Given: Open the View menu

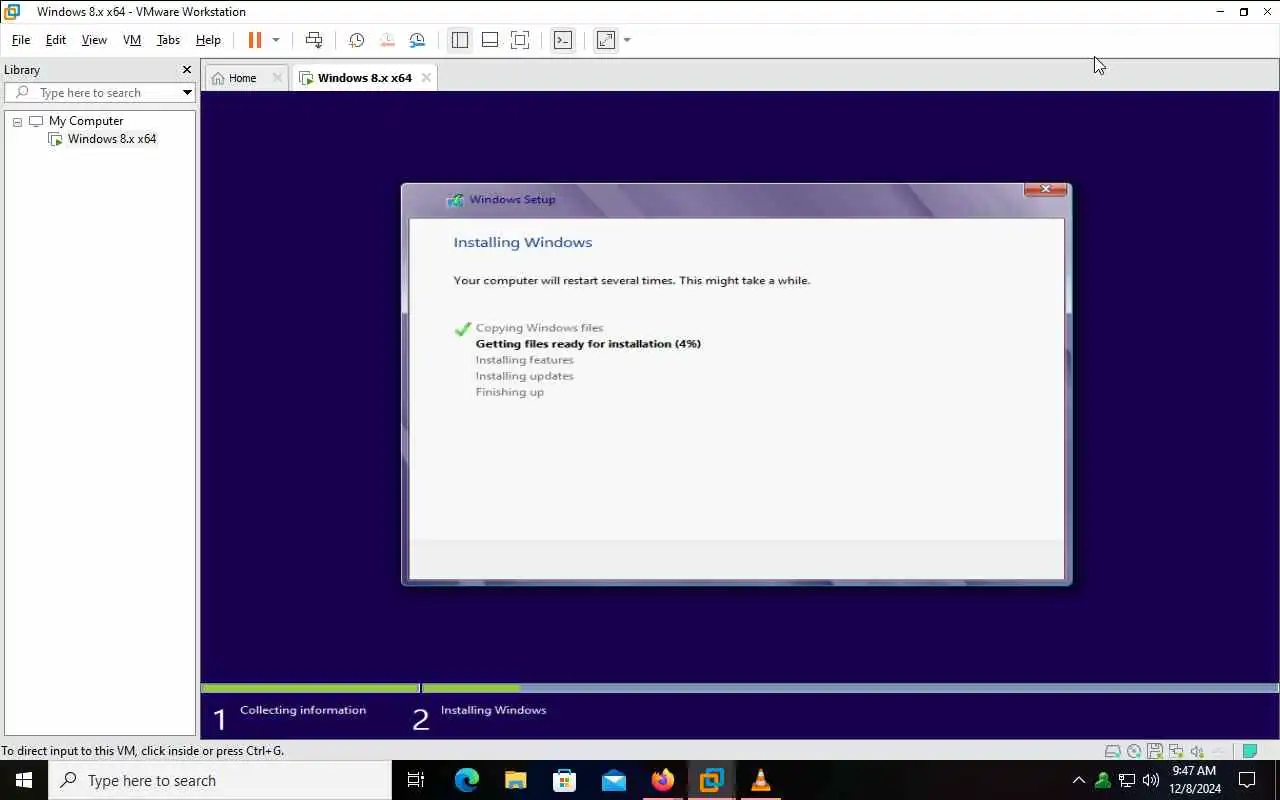Looking at the screenshot, I should point(94,40).
